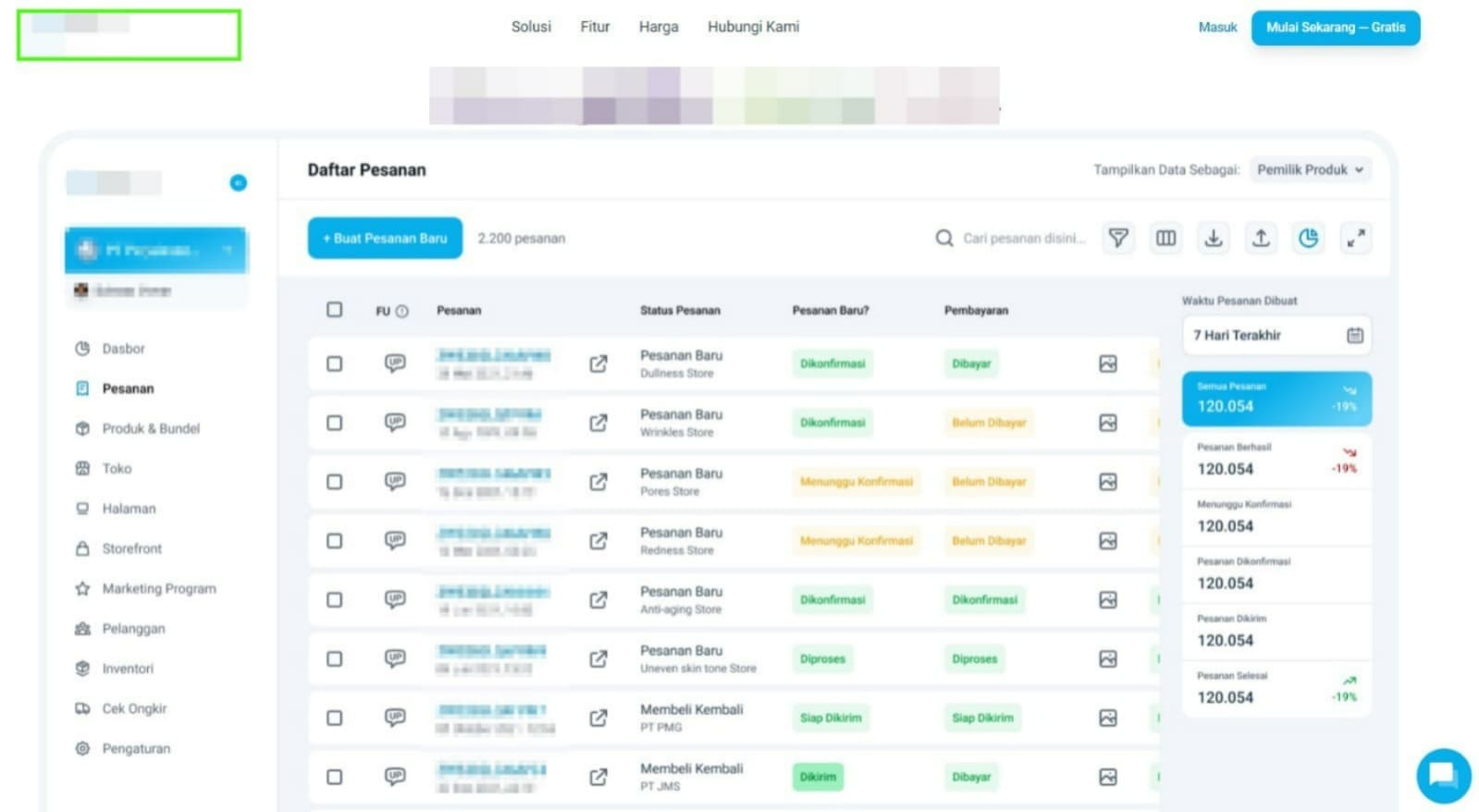Viewport: 1479px width, 812px height.
Task: Click the column layout icon
Action: [1165, 239]
